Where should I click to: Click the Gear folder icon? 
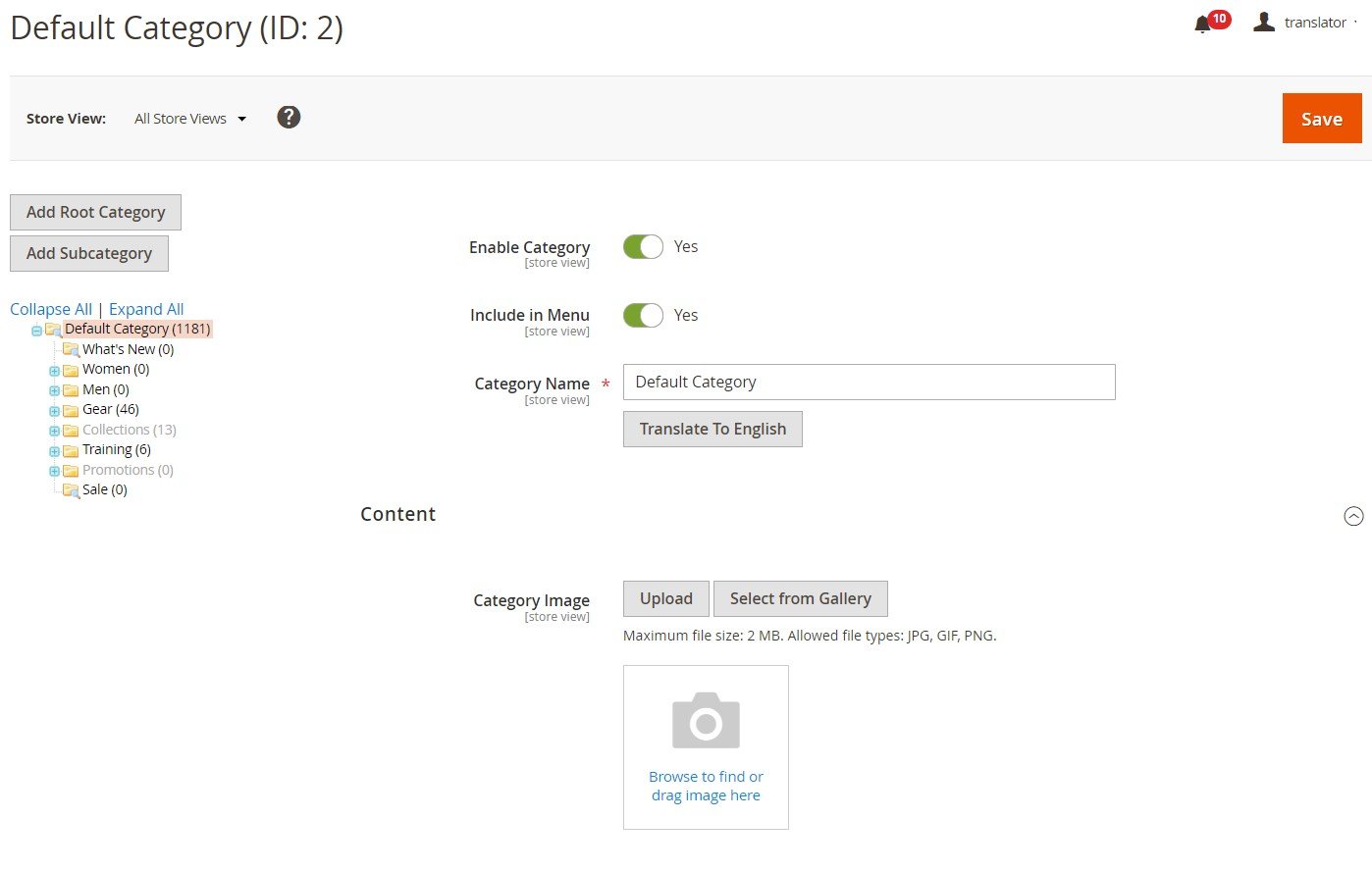[71, 410]
